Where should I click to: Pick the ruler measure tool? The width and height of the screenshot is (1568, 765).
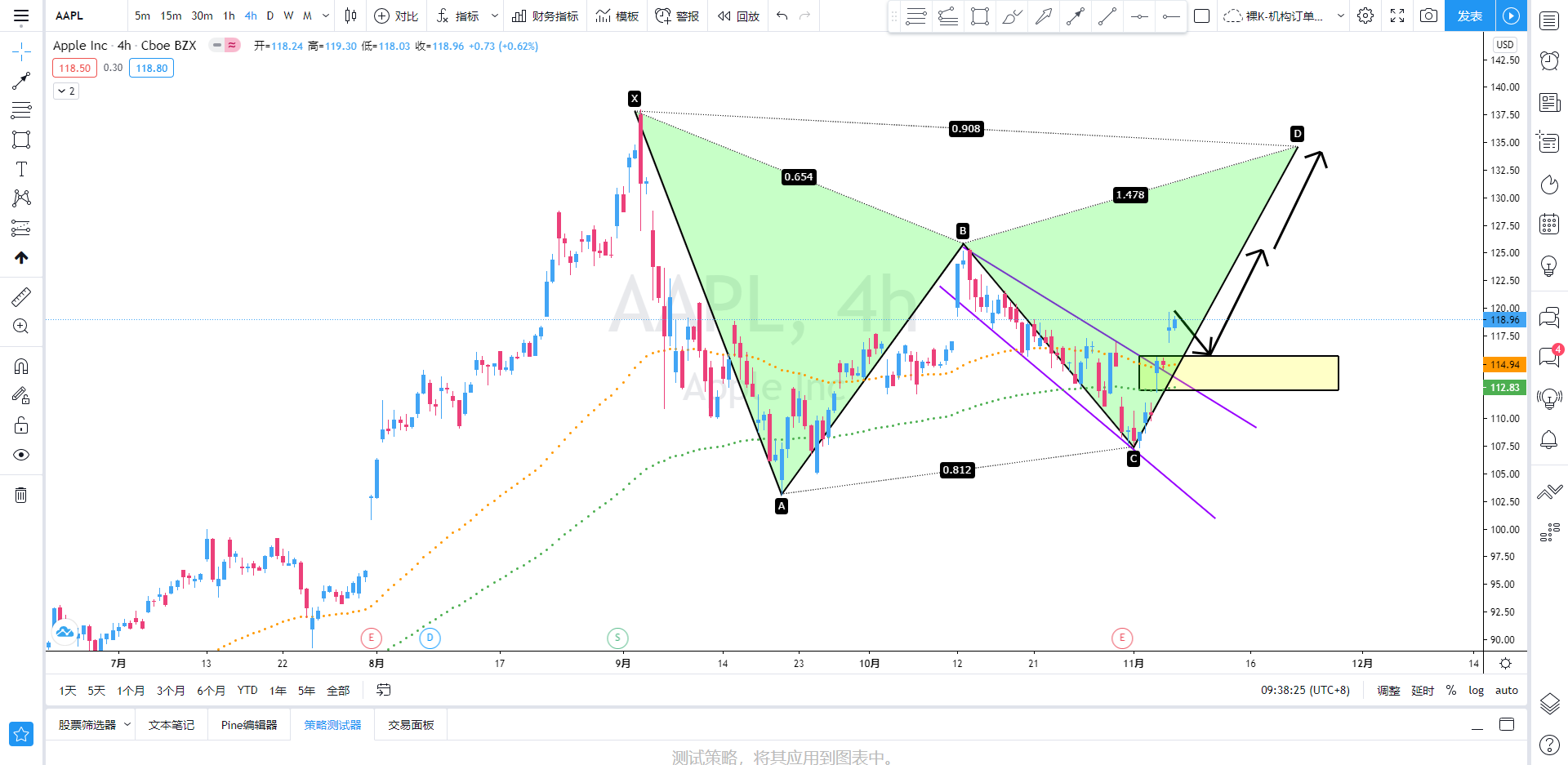tap(21, 297)
